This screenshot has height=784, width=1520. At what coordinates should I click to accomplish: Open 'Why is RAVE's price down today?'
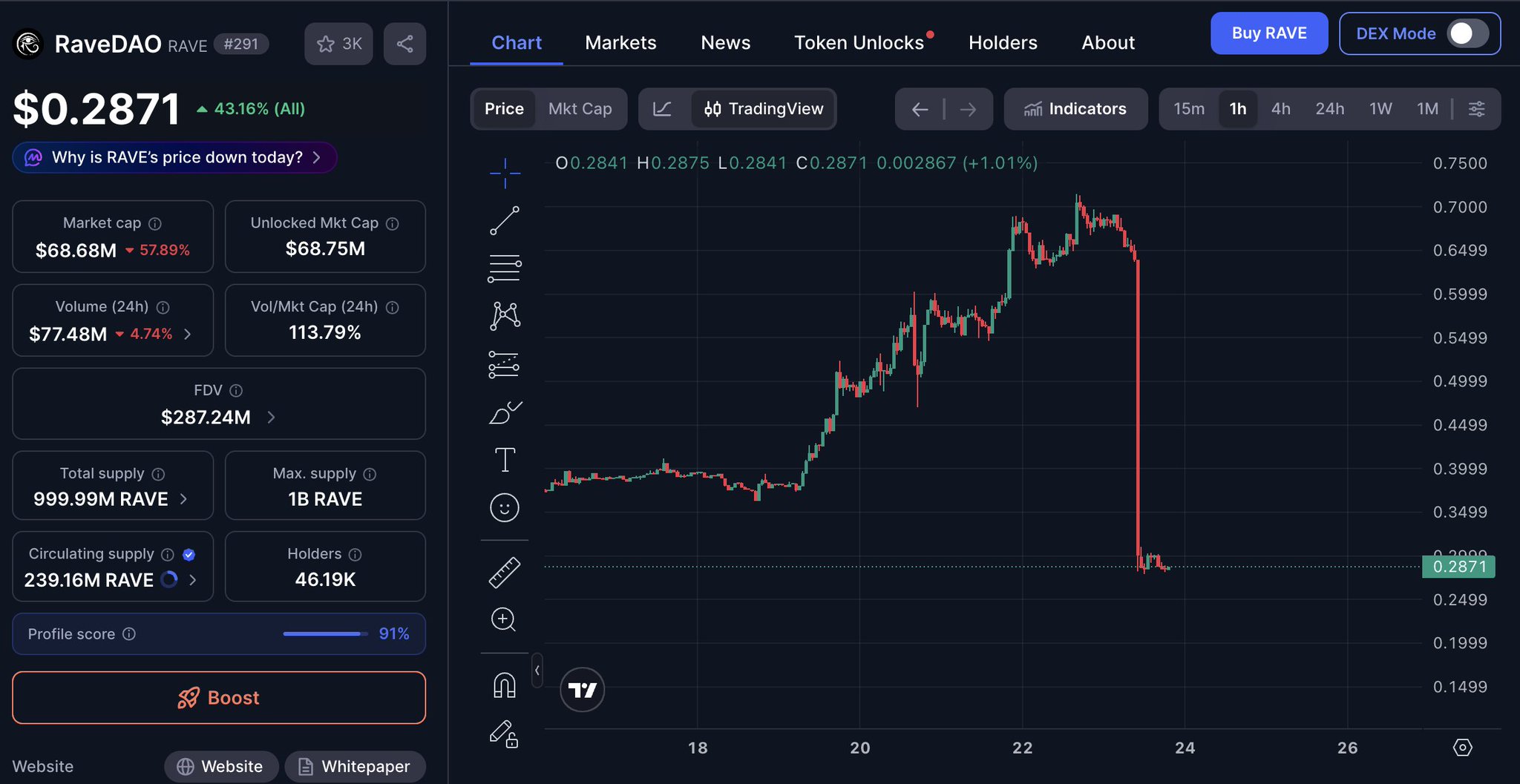175,157
